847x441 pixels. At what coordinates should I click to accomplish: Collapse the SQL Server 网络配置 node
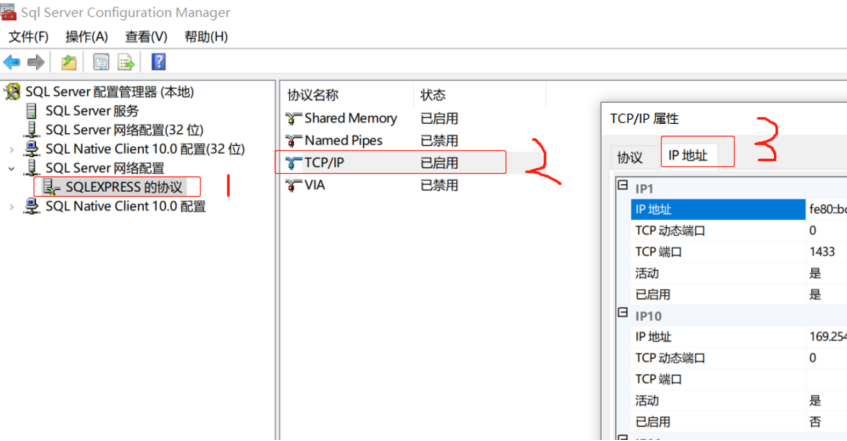click(x=11, y=168)
